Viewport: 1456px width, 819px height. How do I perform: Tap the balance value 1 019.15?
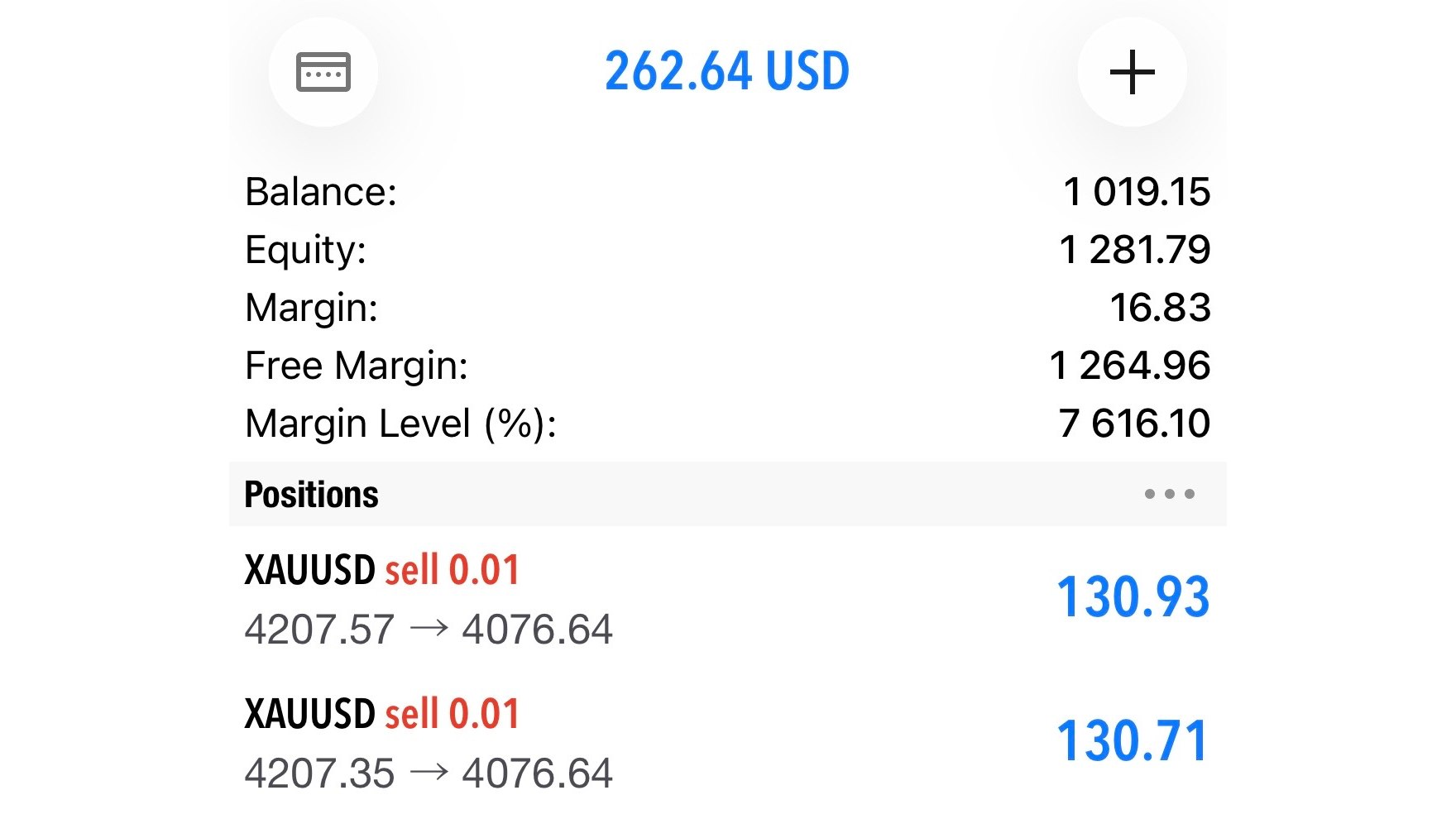coord(1137,192)
